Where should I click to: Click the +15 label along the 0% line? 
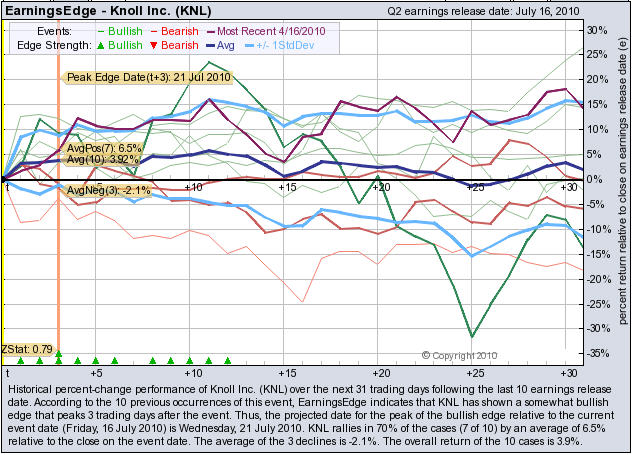[x=287, y=187]
